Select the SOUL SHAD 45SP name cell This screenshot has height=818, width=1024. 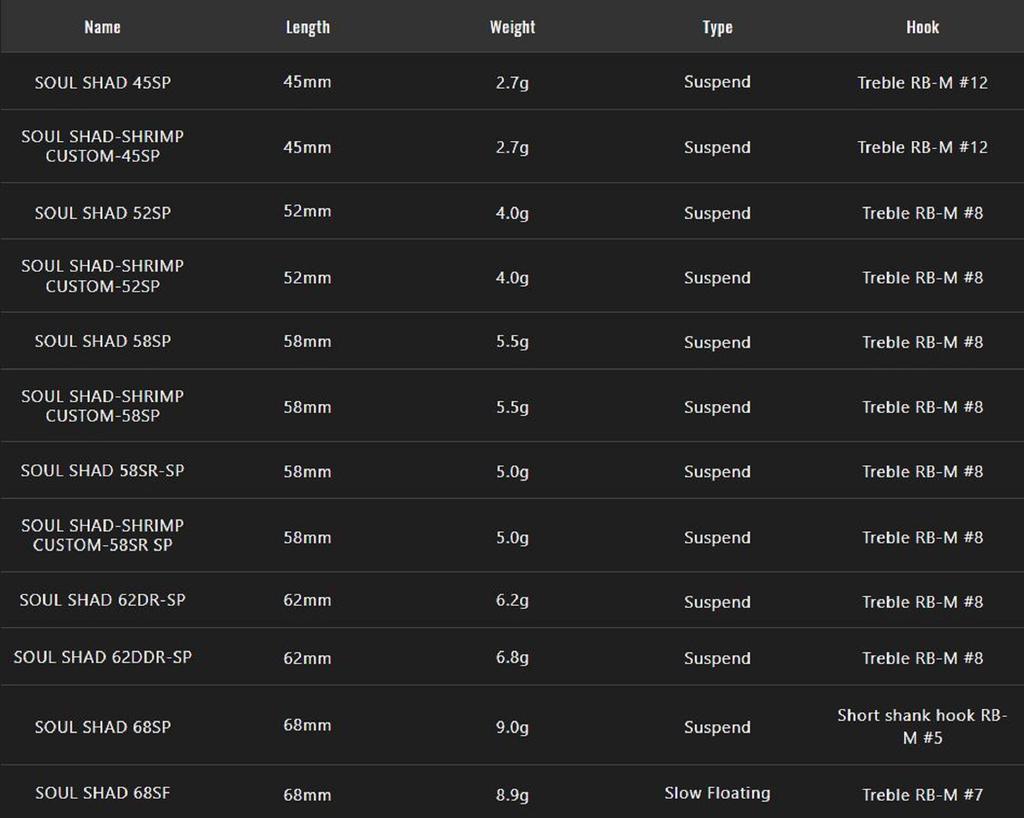pyautogui.click(x=102, y=83)
